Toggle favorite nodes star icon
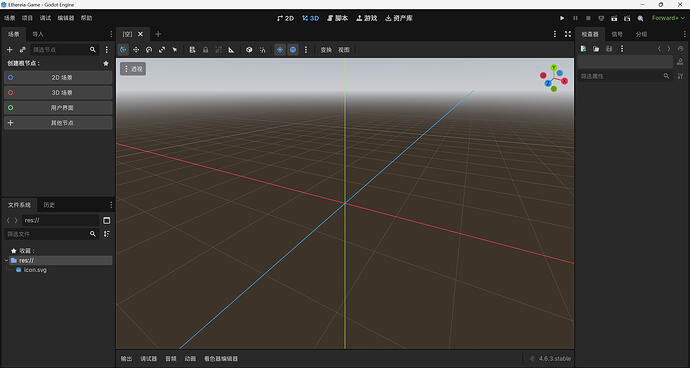The width and height of the screenshot is (690, 368). click(x=106, y=63)
